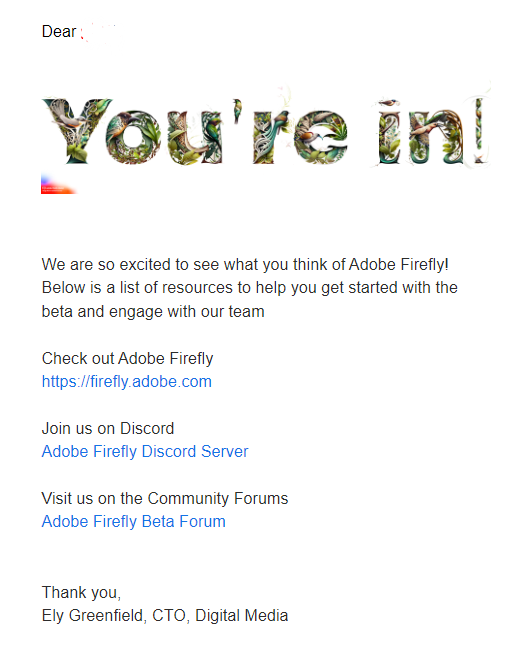The height and width of the screenshot is (658, 507).
Task: Click the We are so excited paragraph
Action: click(x=250, y=288)
